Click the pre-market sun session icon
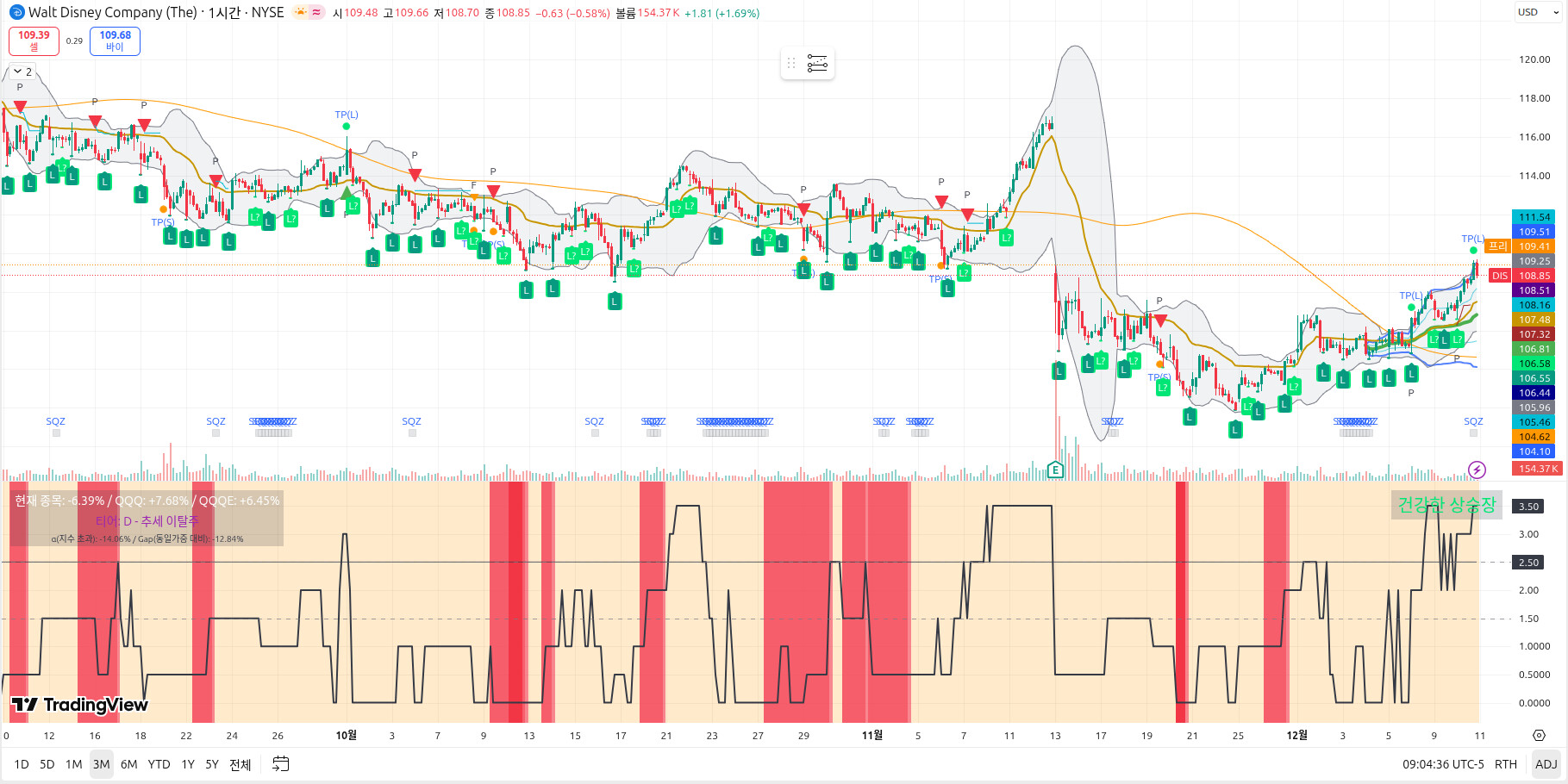Screen dimensions: 1568x784 pyautogui.click(x=300, y=12)
